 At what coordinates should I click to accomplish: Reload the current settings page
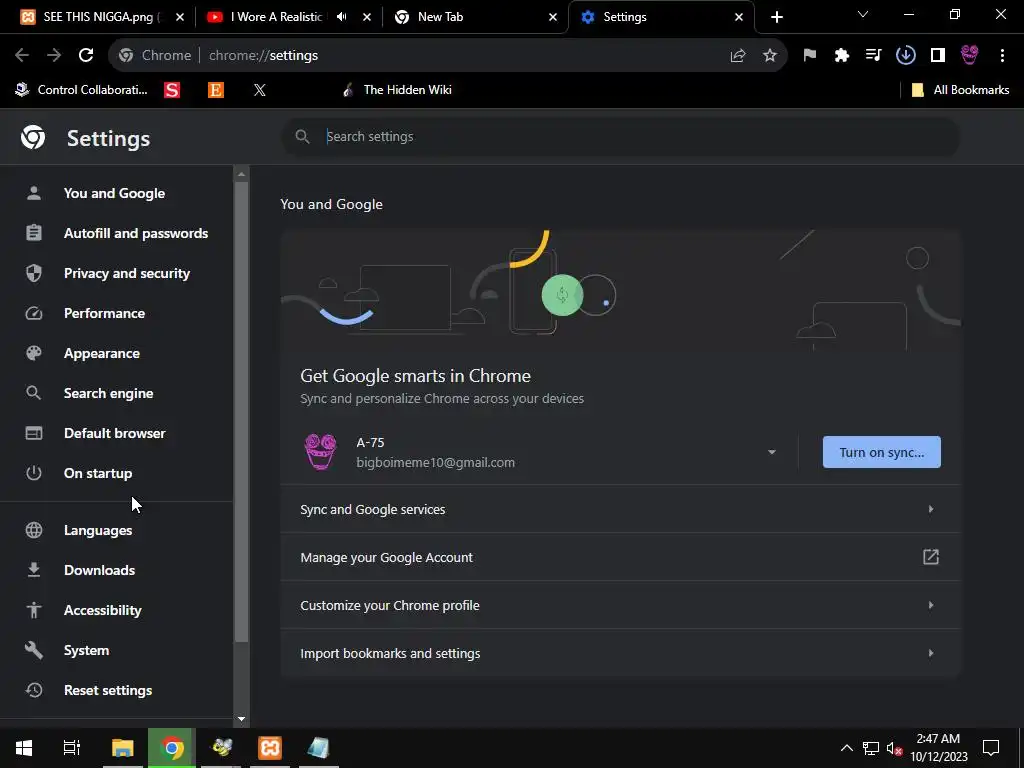pyautogui.click(x=86, y=56)
